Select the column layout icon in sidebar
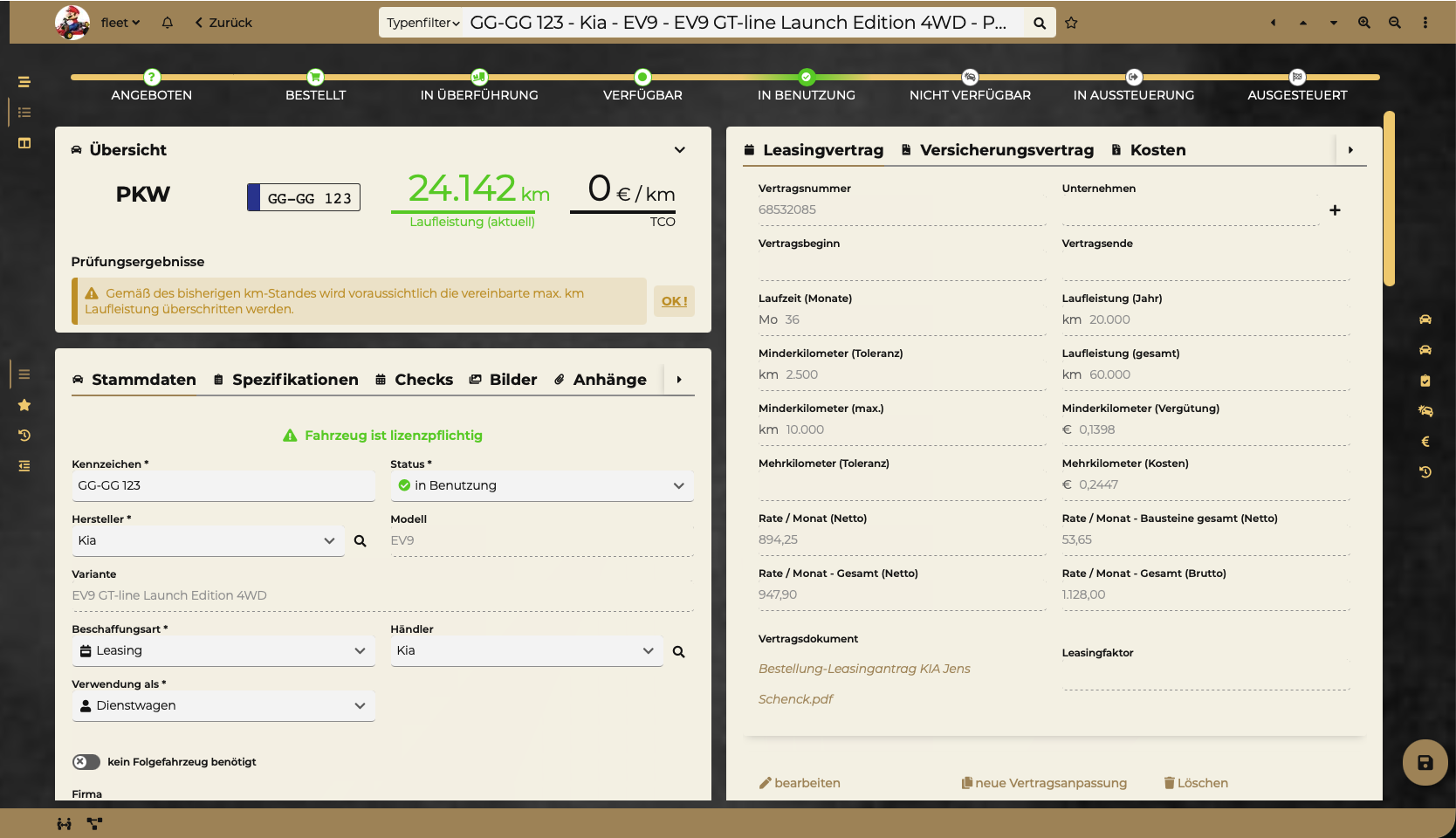Screen dimensions: 1456x838 click(24, 143)
